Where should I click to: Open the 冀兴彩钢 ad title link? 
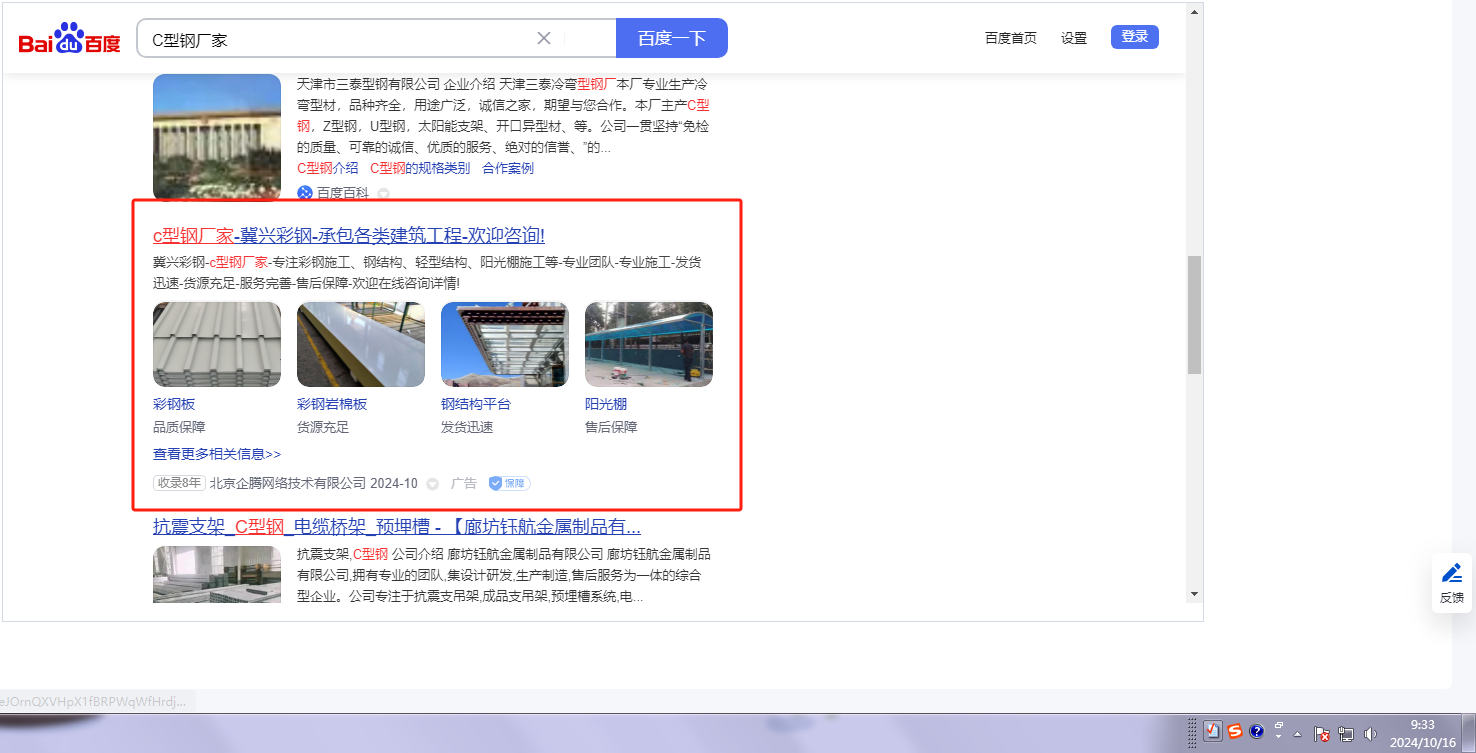(349, 236)
